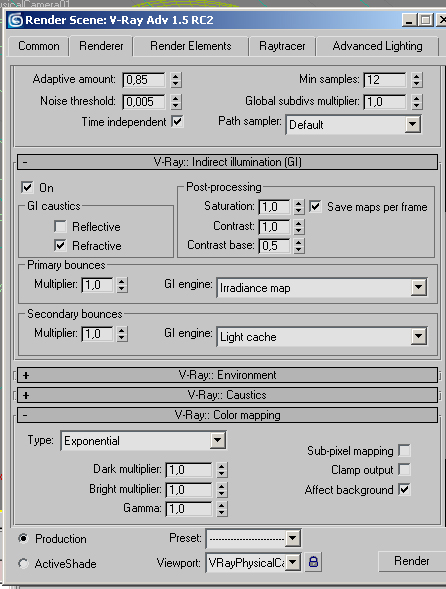This screenshot has height=589, width=446.
Task: Open the Render Elements tab
Action: click(x=190, y=46)
